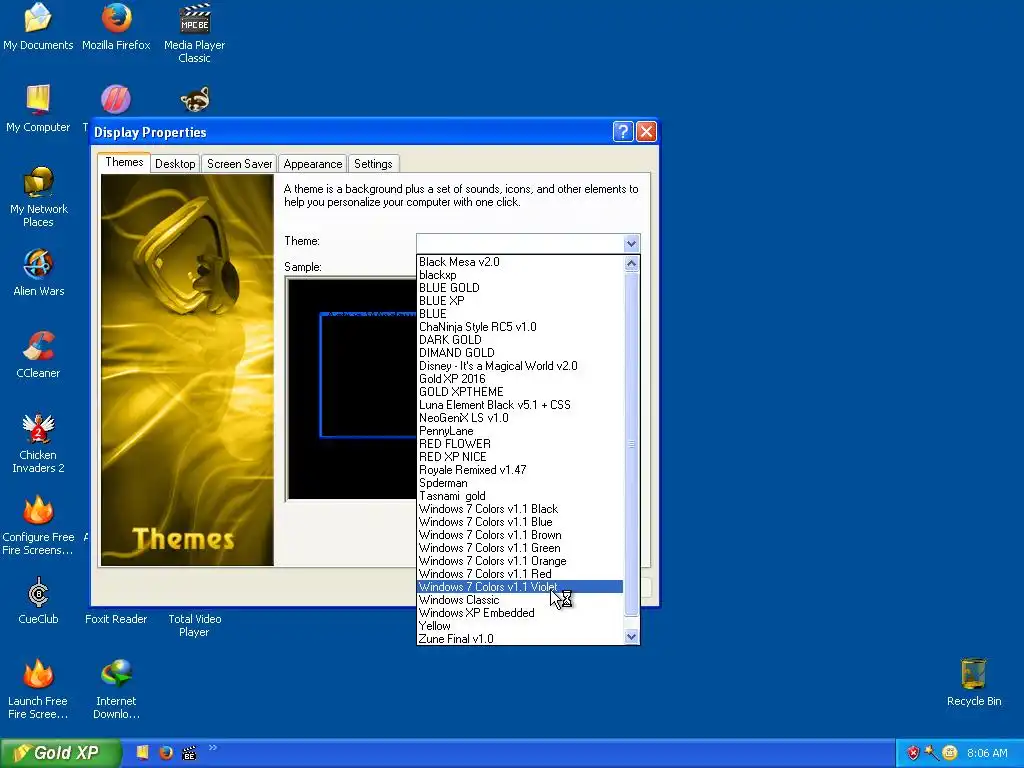Select Yellow theme
The image size is (1024, 768).
coord(520,626)
